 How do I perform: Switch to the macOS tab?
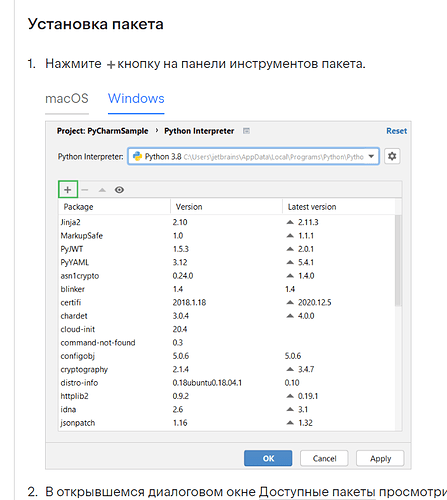pyautogui.click(x=67, y=98)
